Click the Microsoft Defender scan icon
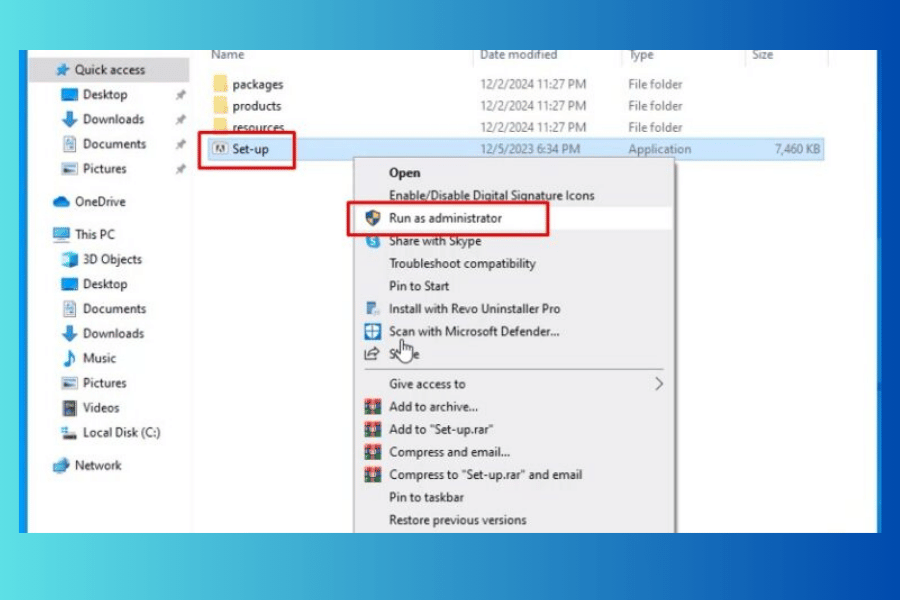Viewport: 900px width, 600px height. (x=373, y=331)
